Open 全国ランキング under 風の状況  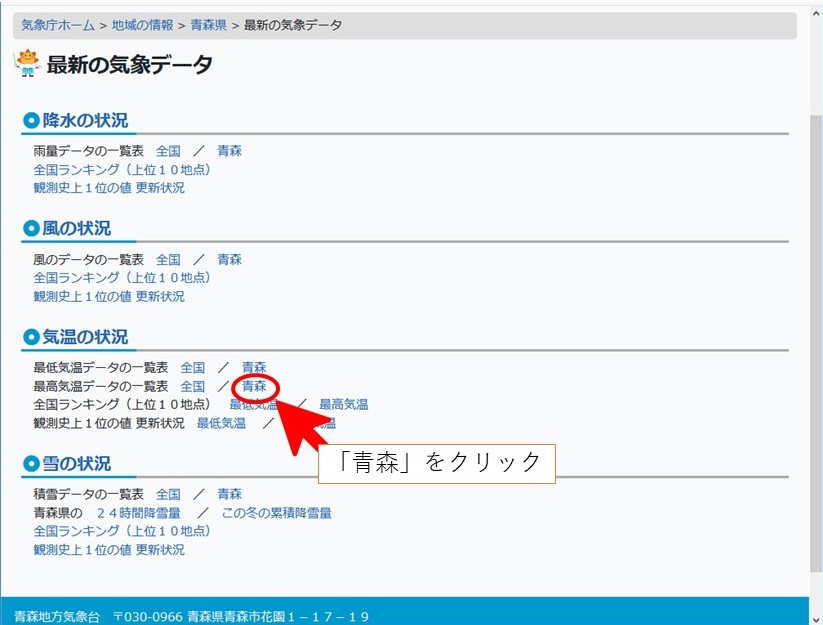coord(121,278)
